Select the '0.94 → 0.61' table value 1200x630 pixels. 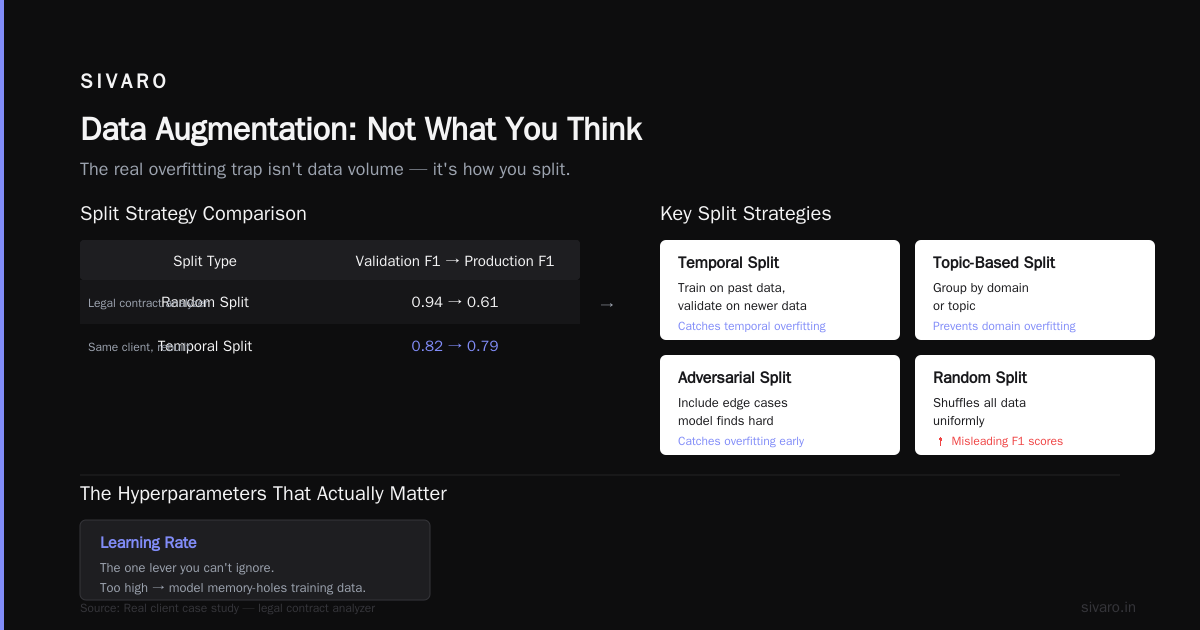click(455, 302)
